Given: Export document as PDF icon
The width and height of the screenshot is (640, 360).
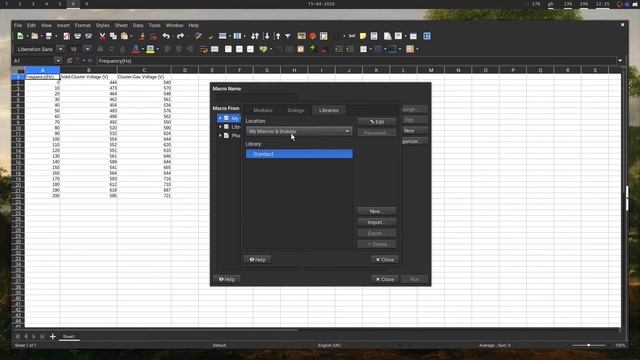Looking at the screenshot, I should [67, 36].
